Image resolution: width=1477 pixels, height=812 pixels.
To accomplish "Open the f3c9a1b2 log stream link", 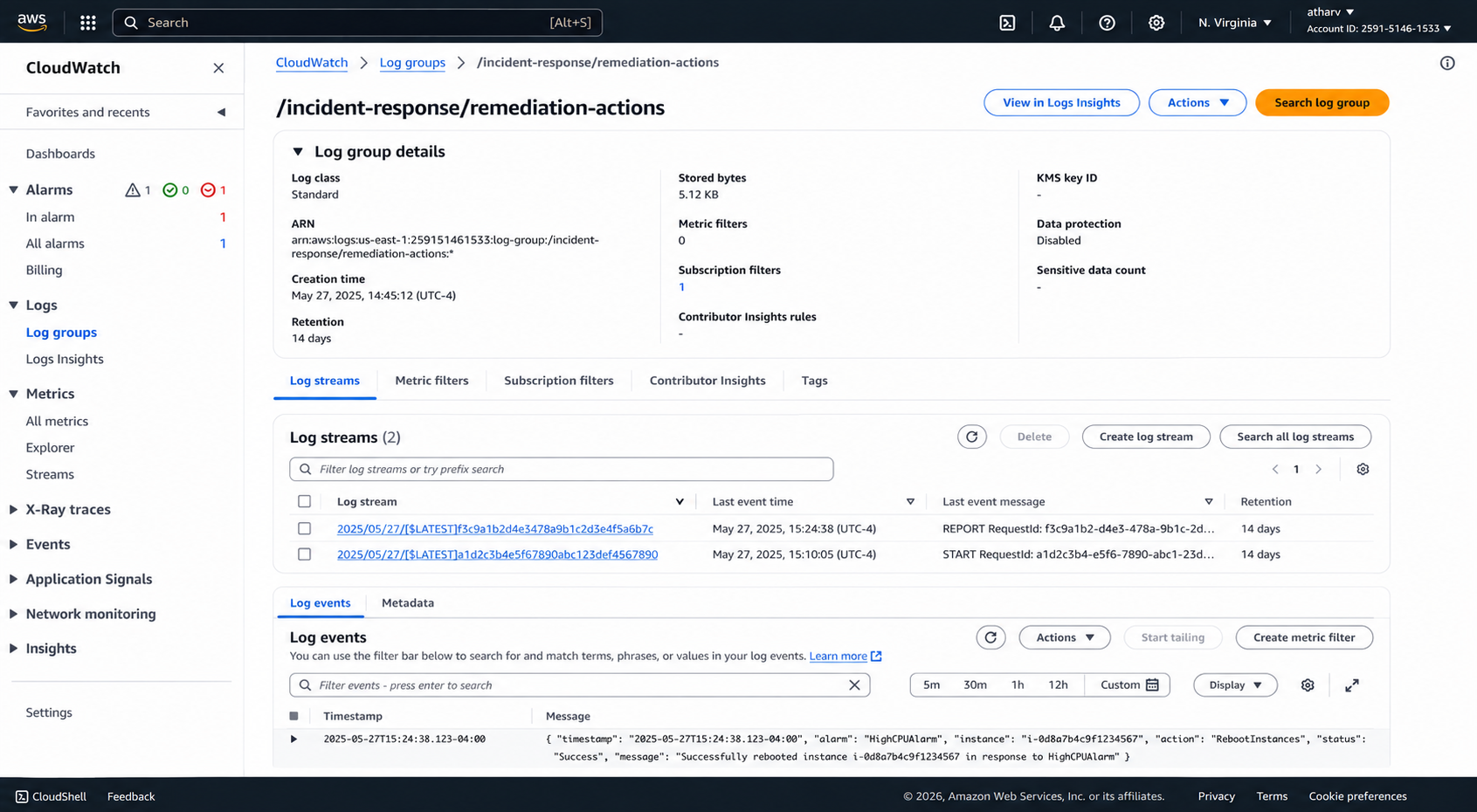I will 495,529.
